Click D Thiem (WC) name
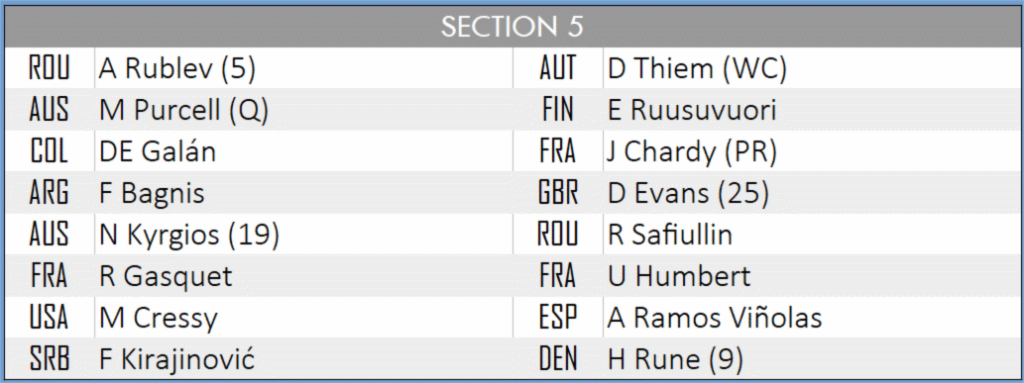This screenshot has width=1024, height=383. point(697,69)
